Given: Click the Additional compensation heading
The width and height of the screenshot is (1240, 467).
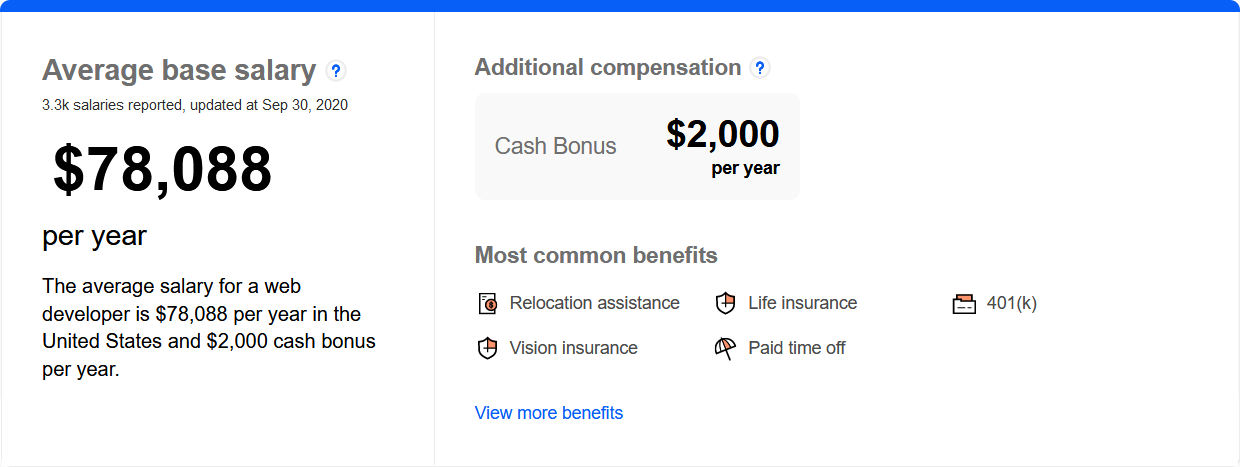Looking at the screenshot, I should 607,68.
